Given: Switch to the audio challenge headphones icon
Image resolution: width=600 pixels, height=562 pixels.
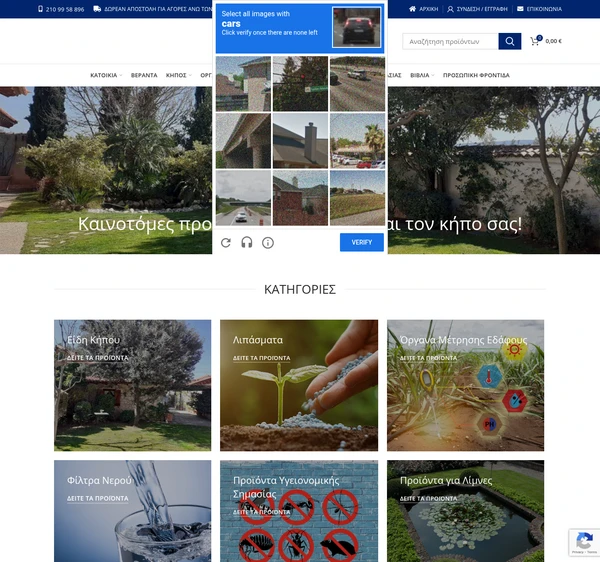Looking at the screenshot, I should click(247, 243).
